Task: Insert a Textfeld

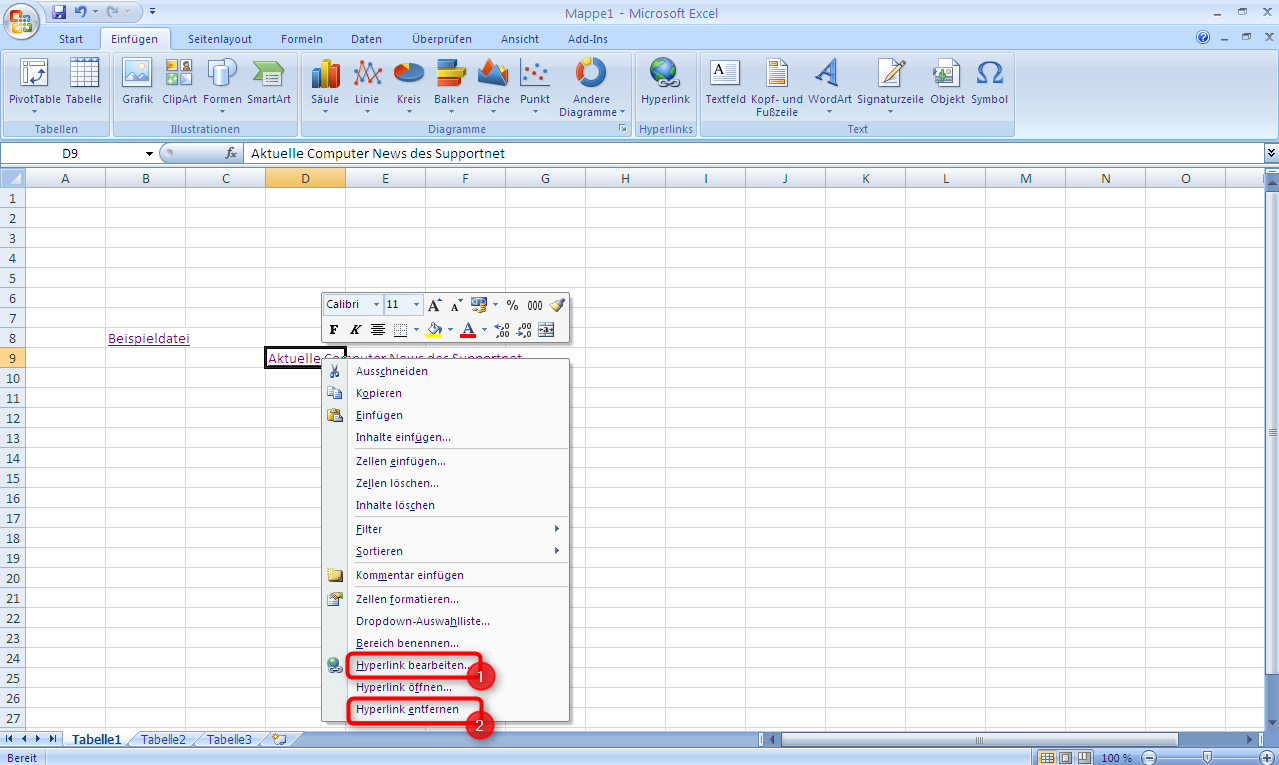Action: [x=725, y=82]
